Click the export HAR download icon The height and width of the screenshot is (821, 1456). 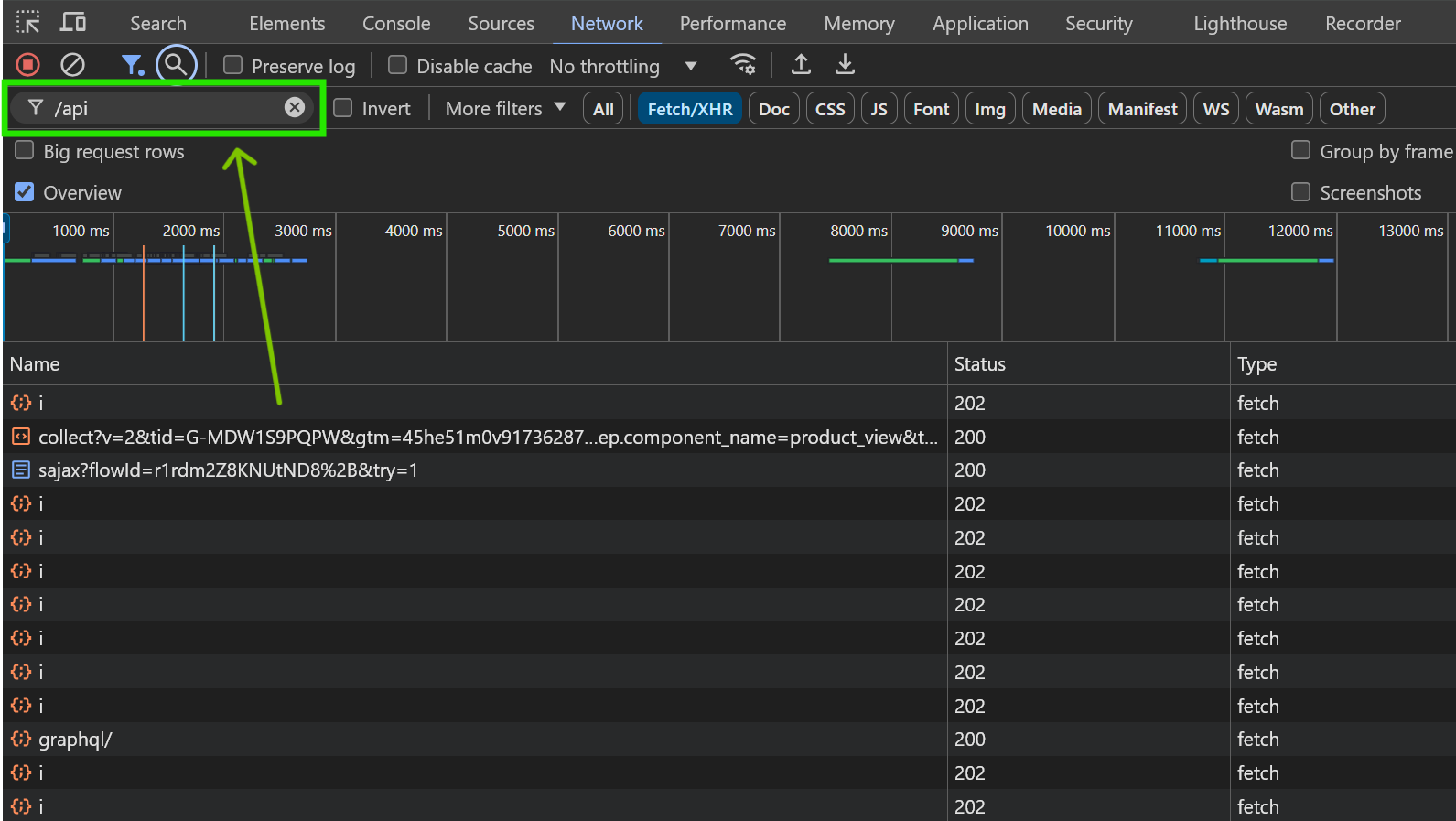[845, 65]
